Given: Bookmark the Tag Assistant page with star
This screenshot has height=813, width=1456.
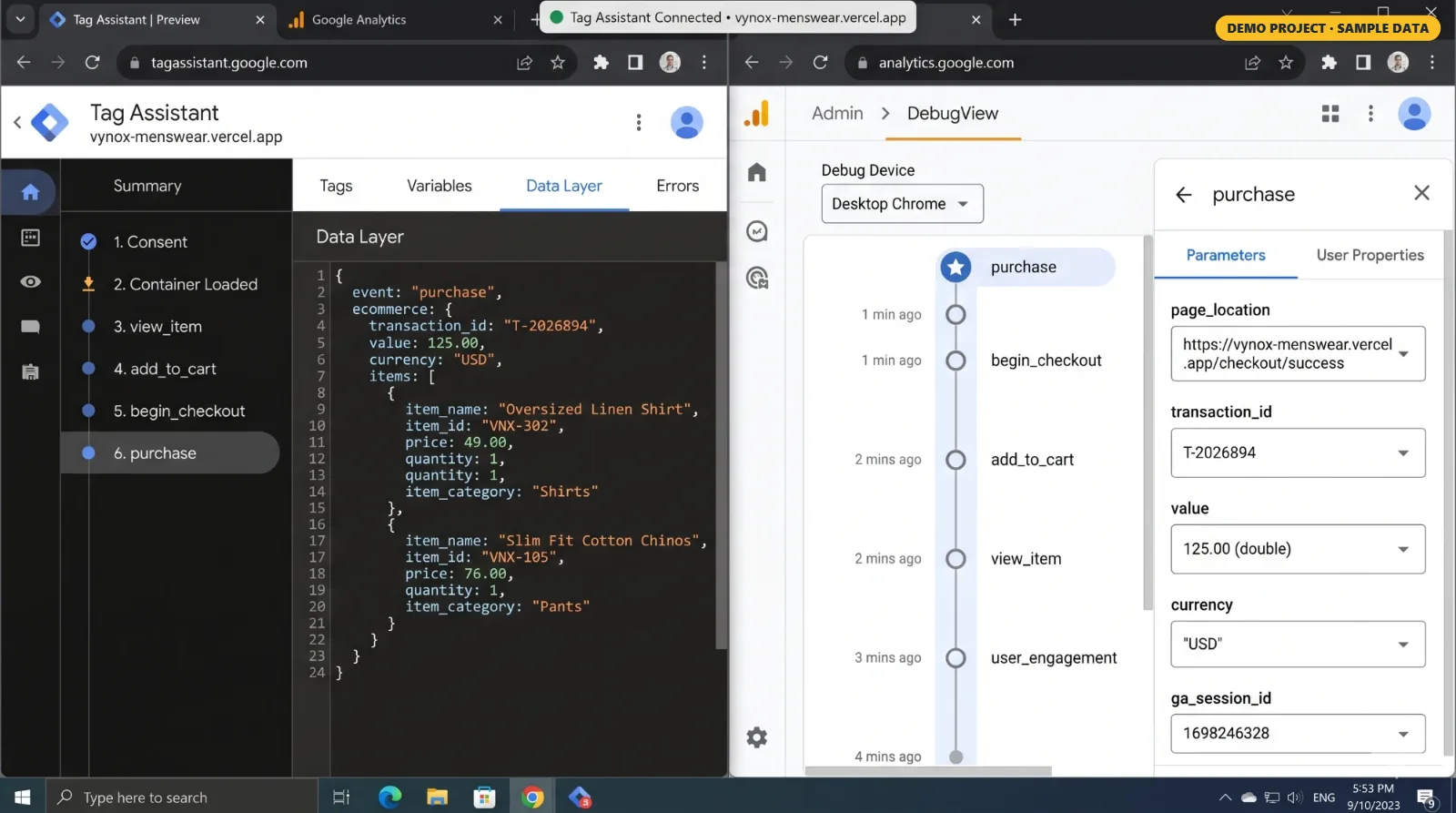Looking at the screenshot, I should (558, 62).
